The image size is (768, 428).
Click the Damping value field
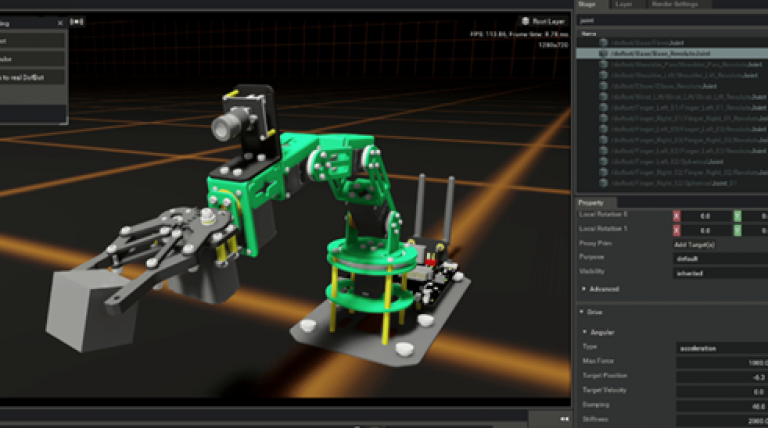pyautogui.click(x=722, y=406)
